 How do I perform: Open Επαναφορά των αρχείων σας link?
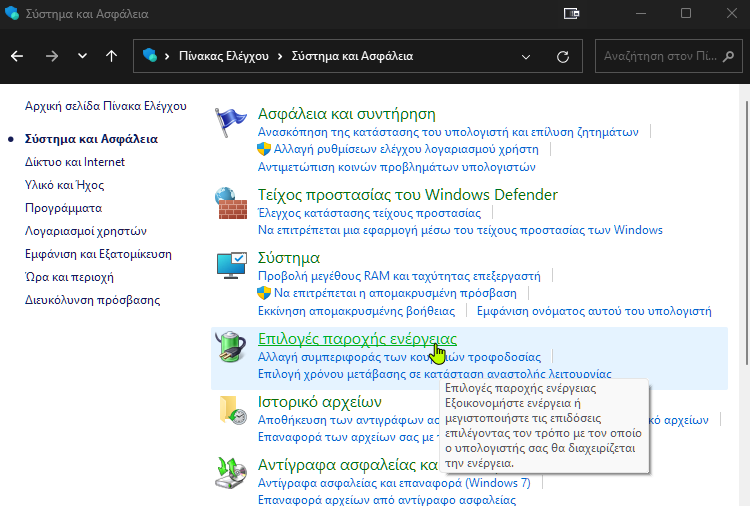[x=348, y=437]
